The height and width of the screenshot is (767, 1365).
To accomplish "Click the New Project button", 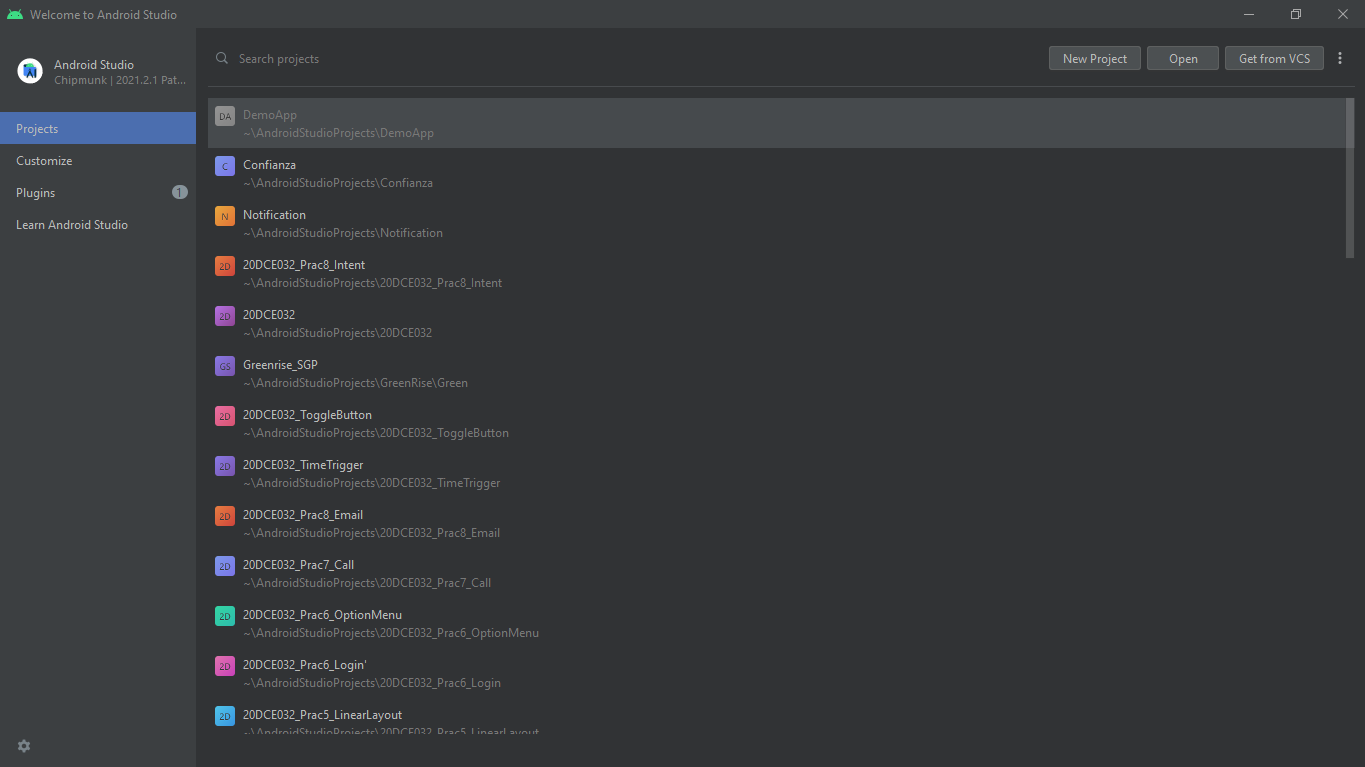I will click(1095, 59).
